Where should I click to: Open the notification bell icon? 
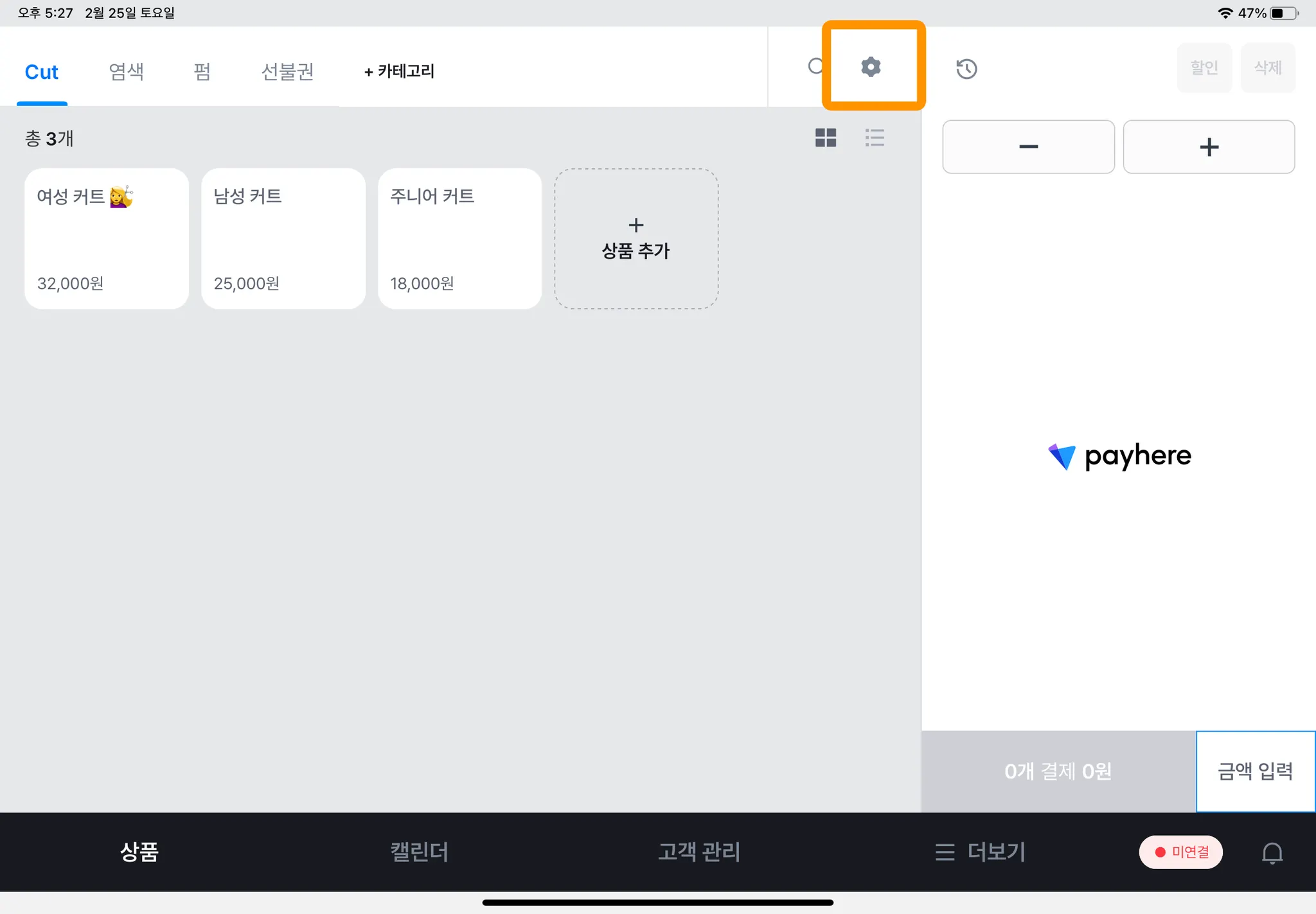pyautogui.click(x=1272, y=852)
